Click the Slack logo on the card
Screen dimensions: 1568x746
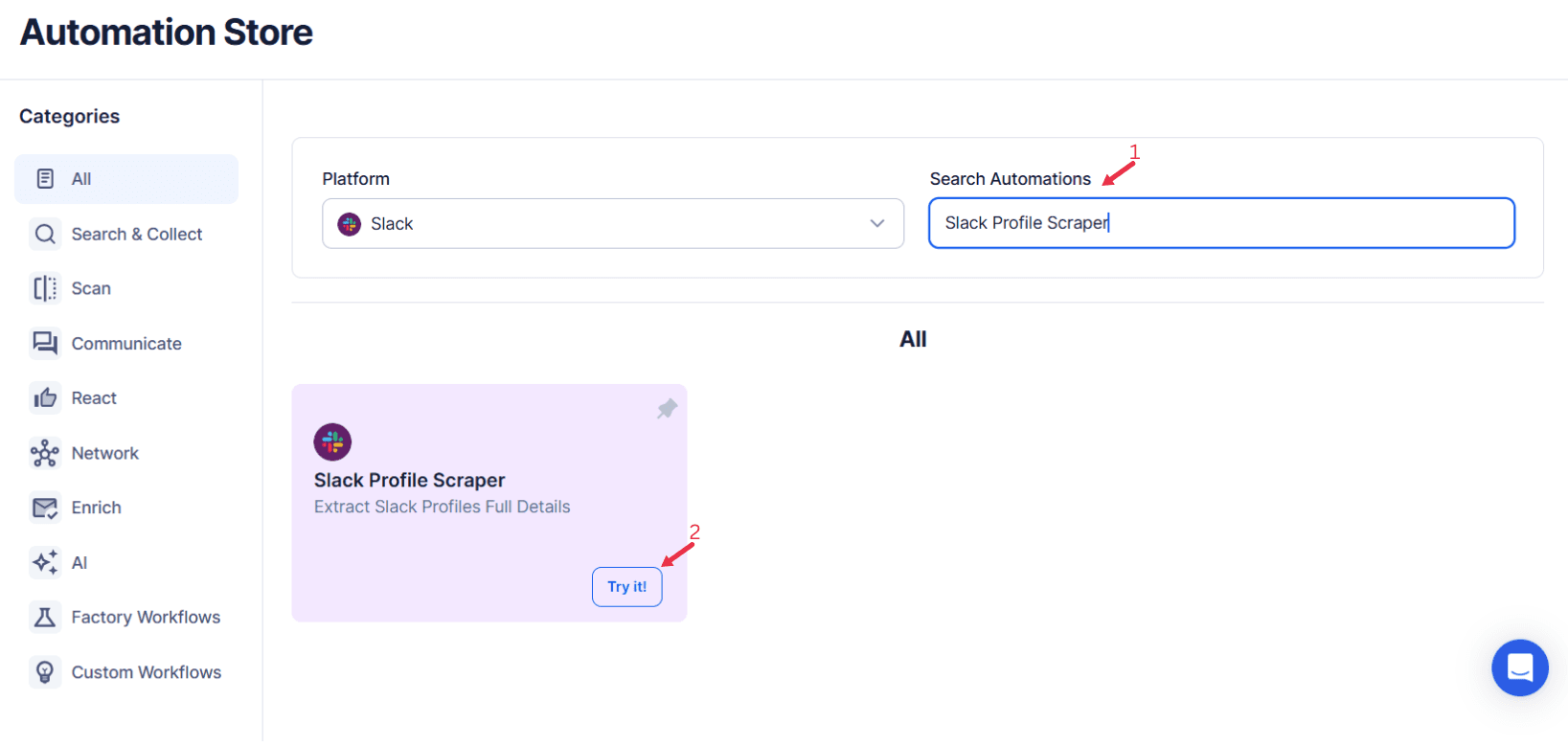pyautogui.click(x=332, y=441)
